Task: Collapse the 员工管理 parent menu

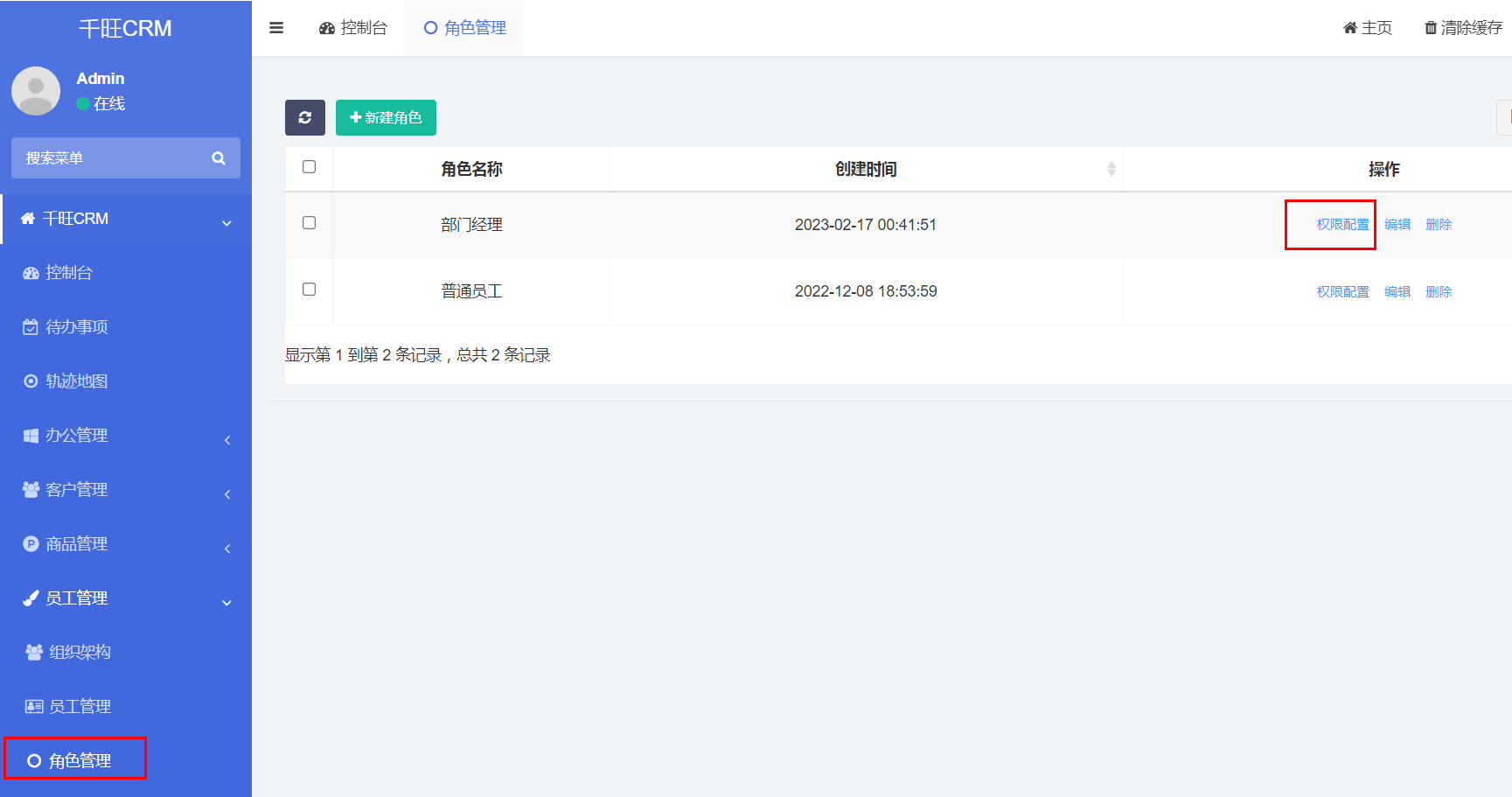Action: [126, 598]
